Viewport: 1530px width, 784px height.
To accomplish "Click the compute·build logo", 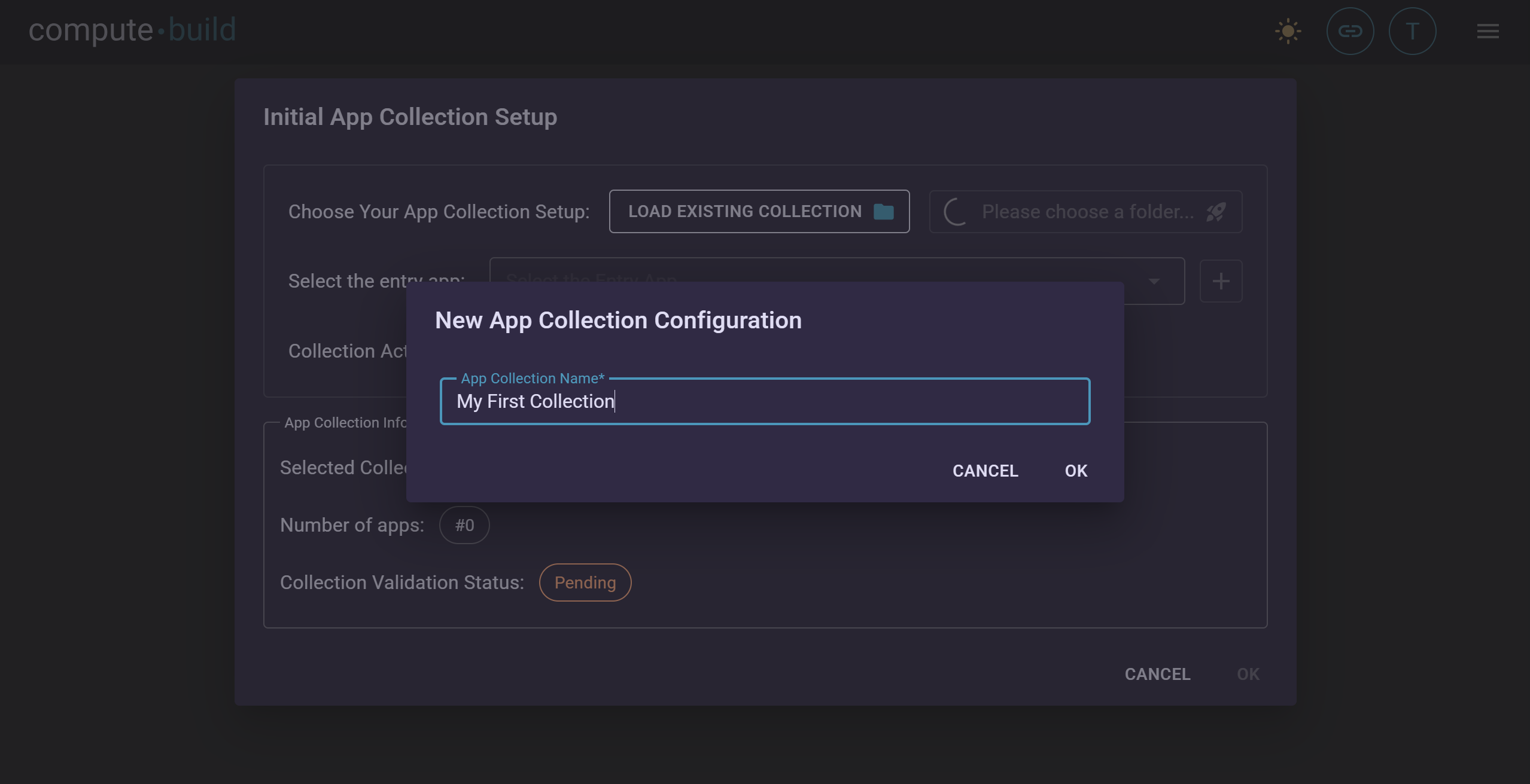I will click(x=132, y=30).
